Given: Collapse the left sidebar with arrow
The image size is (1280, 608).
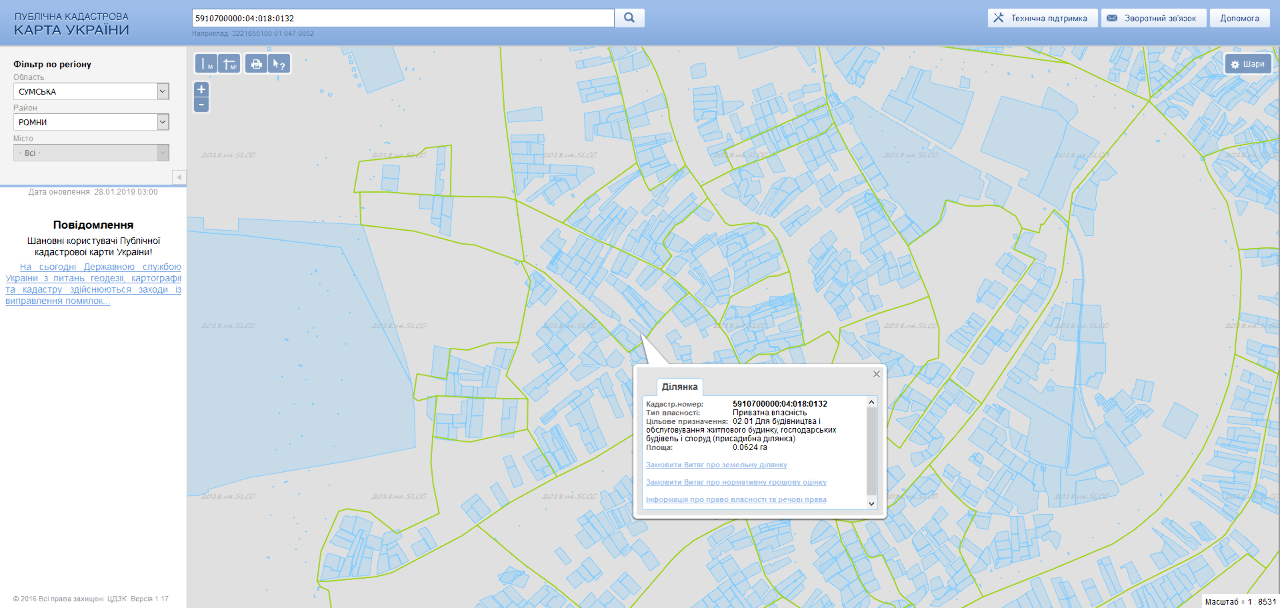Looking at the screenshot, I should tap(179, 177).
